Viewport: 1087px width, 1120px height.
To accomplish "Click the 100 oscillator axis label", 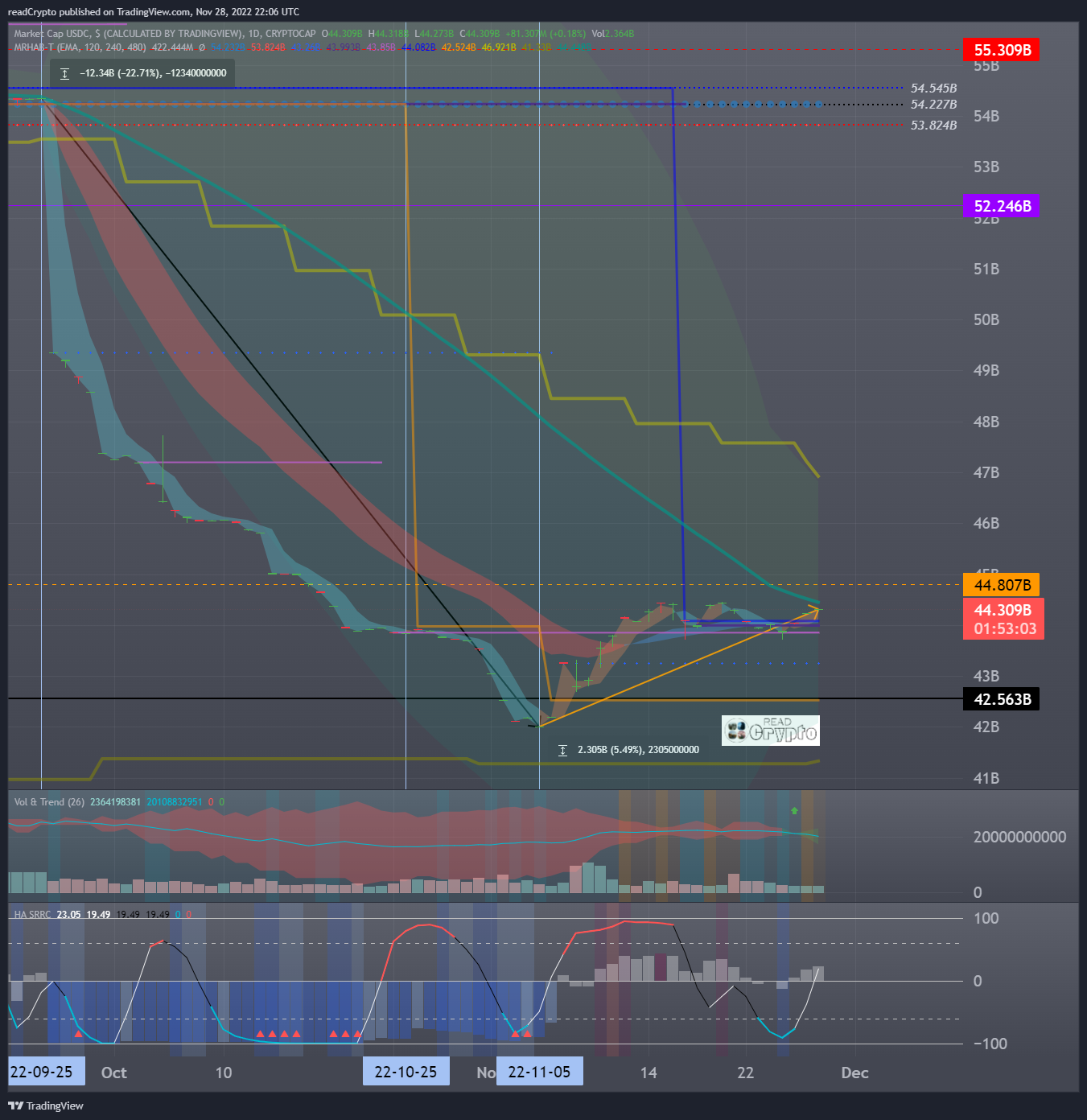I will [986, 918].
